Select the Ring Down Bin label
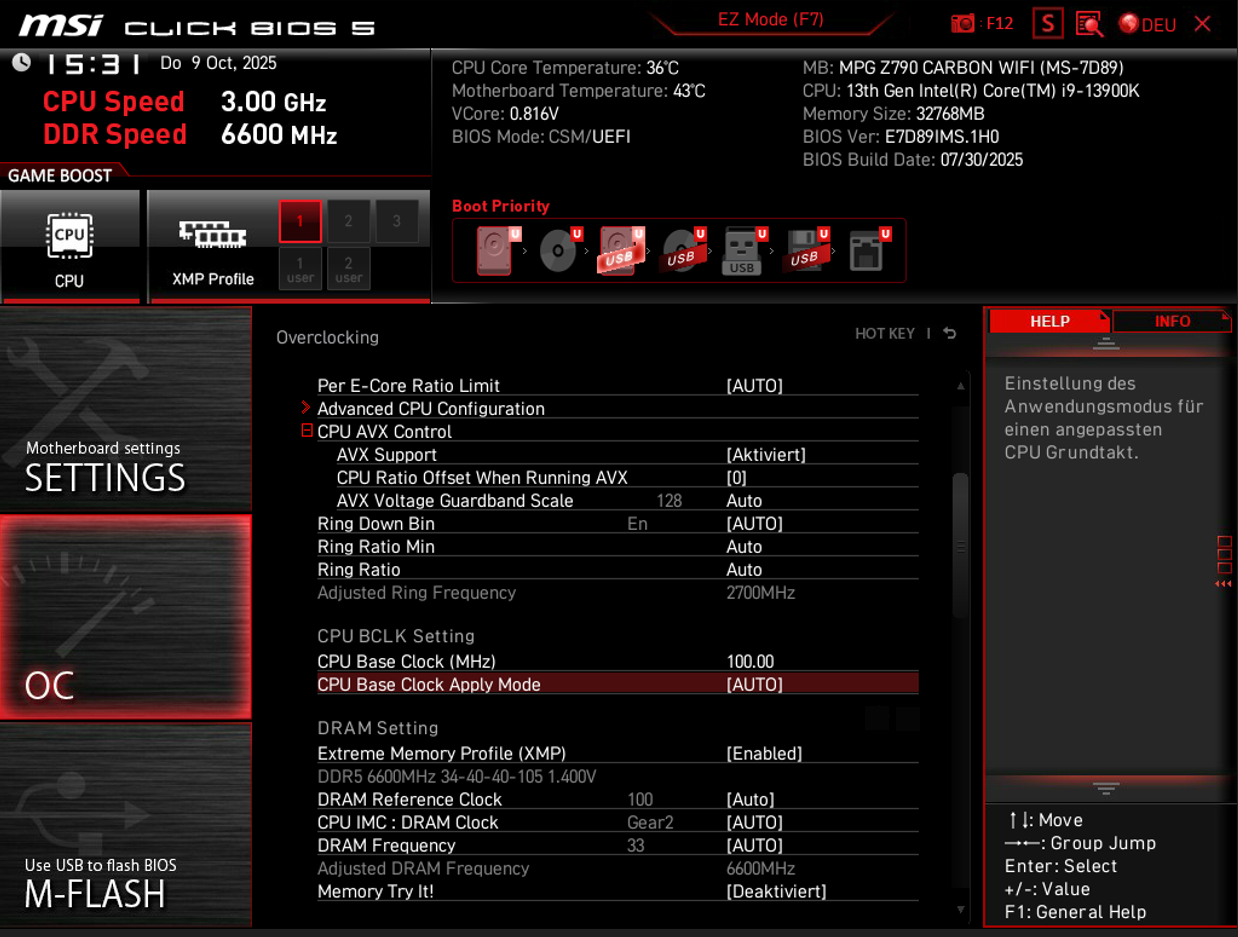Screen dimensions: 1238x937 pos(376,524)
